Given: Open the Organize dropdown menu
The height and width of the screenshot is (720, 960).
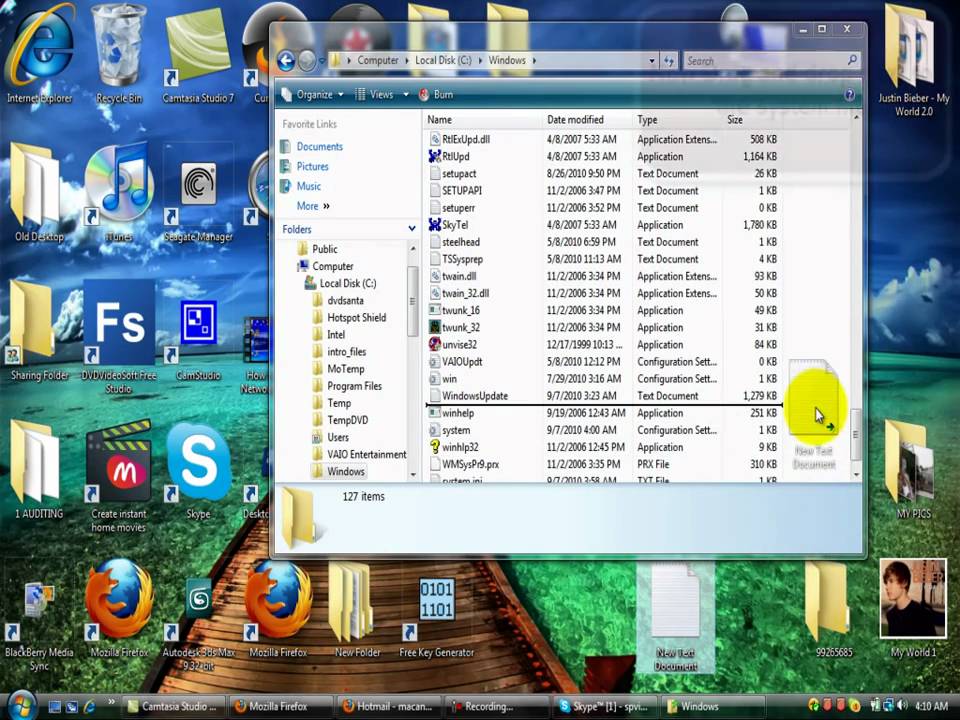Looking at the screenshot, I should click(x=313, y=95).
